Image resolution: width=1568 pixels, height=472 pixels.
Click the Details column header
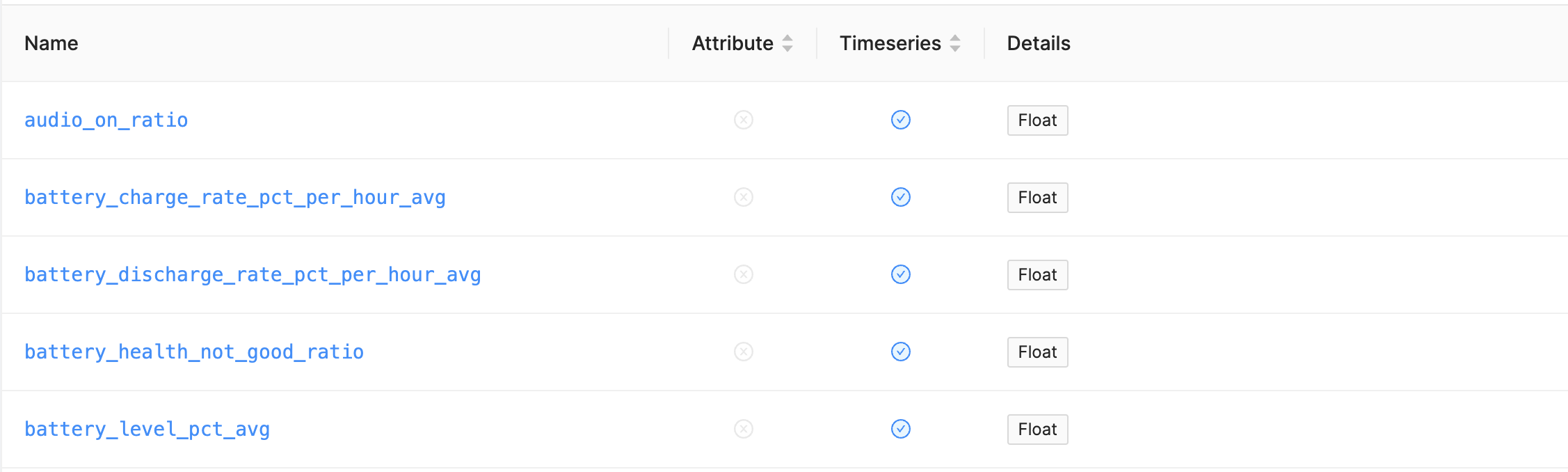(x=1038, y=43)
